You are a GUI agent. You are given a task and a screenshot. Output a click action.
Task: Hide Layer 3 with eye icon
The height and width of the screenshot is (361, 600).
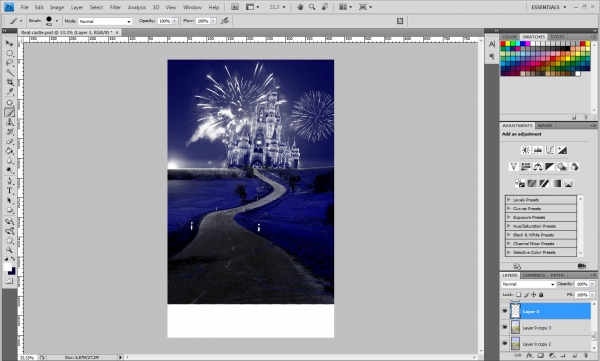[505, 311]
